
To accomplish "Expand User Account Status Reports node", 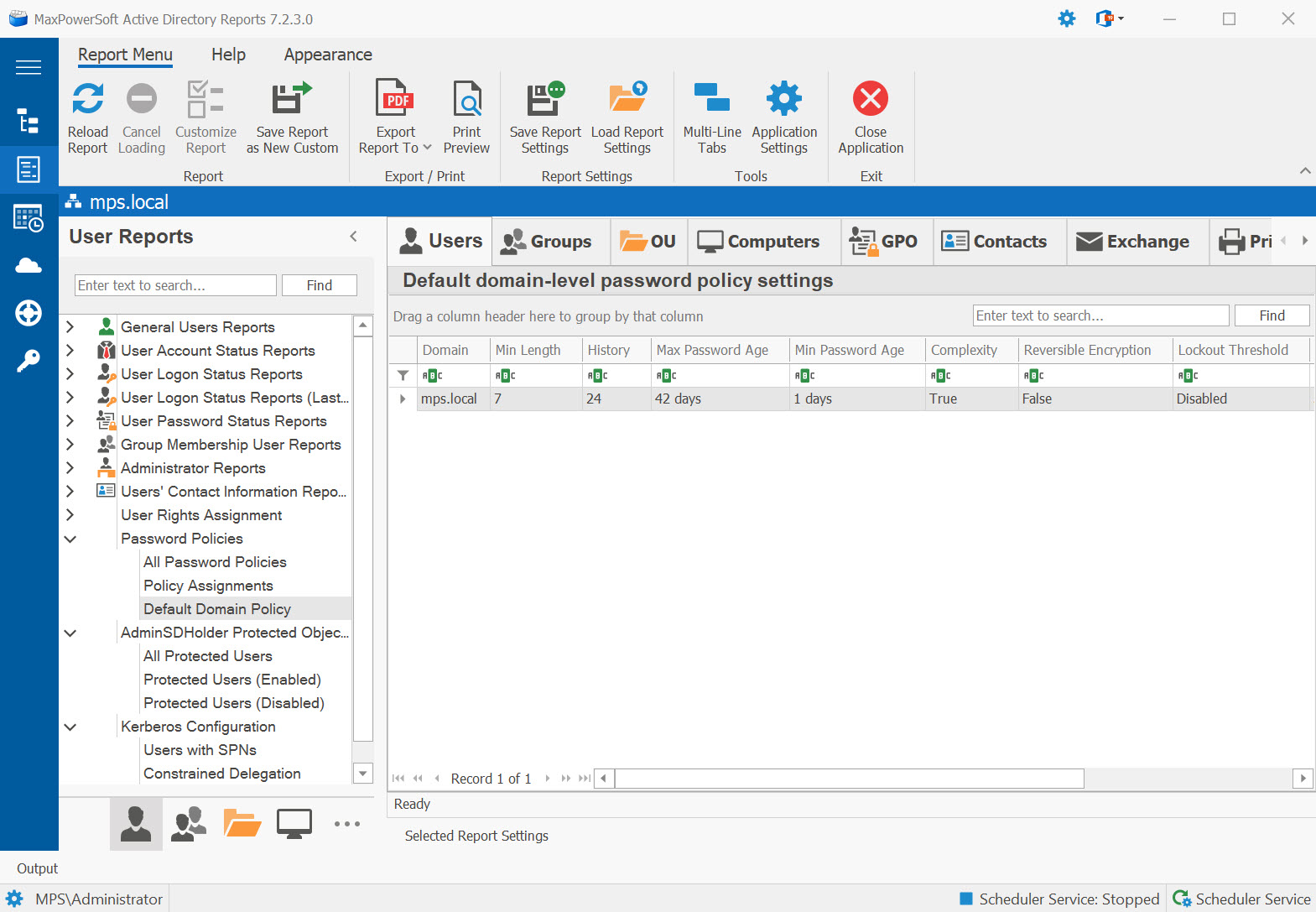I will pos(70,351).
